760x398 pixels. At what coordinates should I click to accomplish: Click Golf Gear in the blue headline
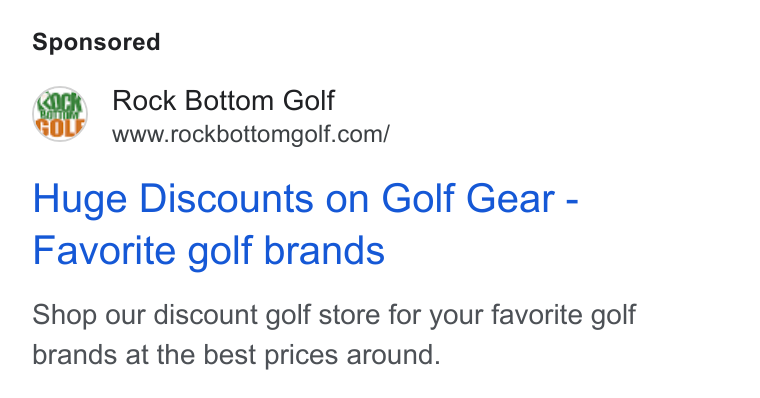tap(468, 199)
